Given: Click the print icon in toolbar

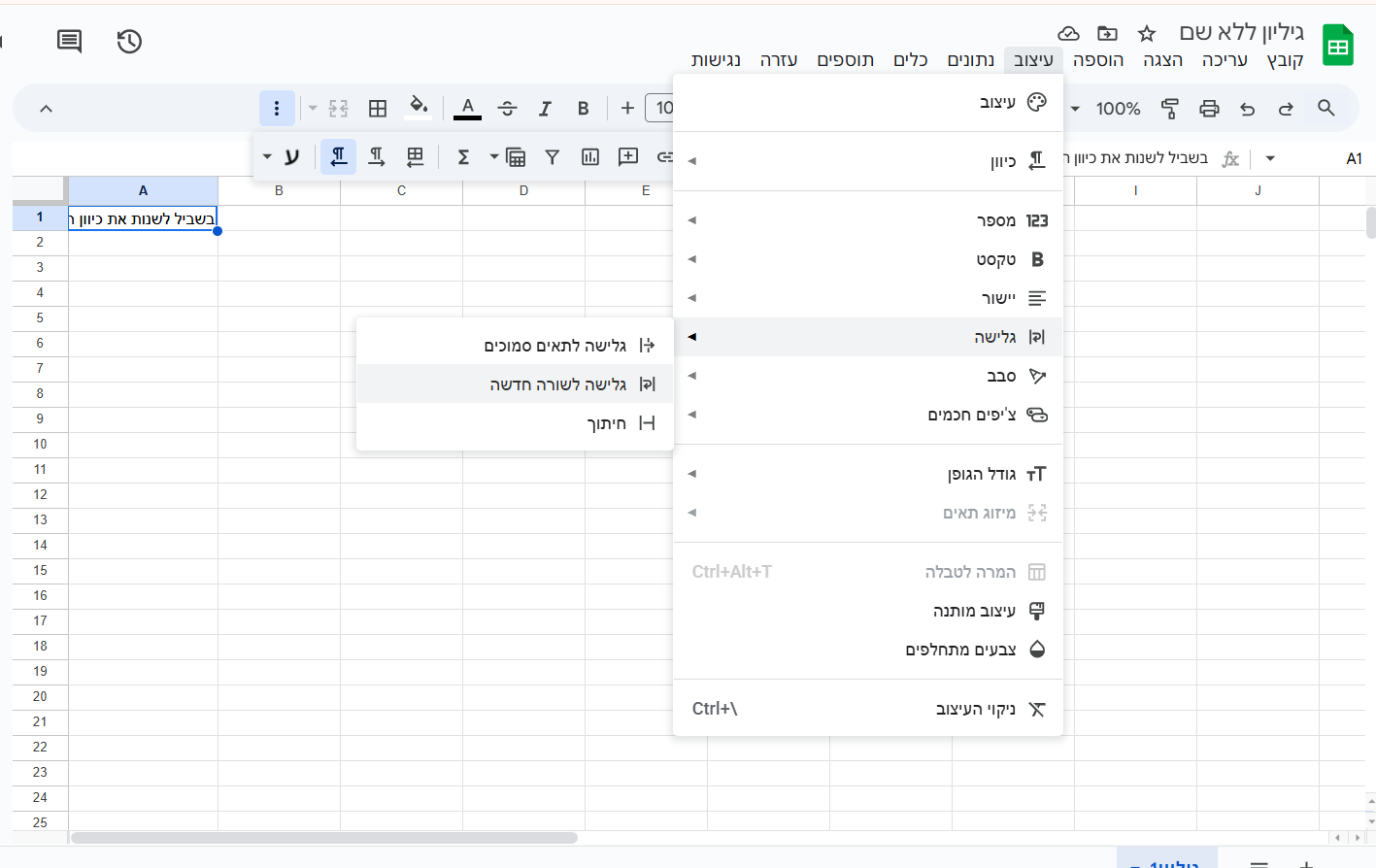Looking at the screenshot, I should [1209, 109].
